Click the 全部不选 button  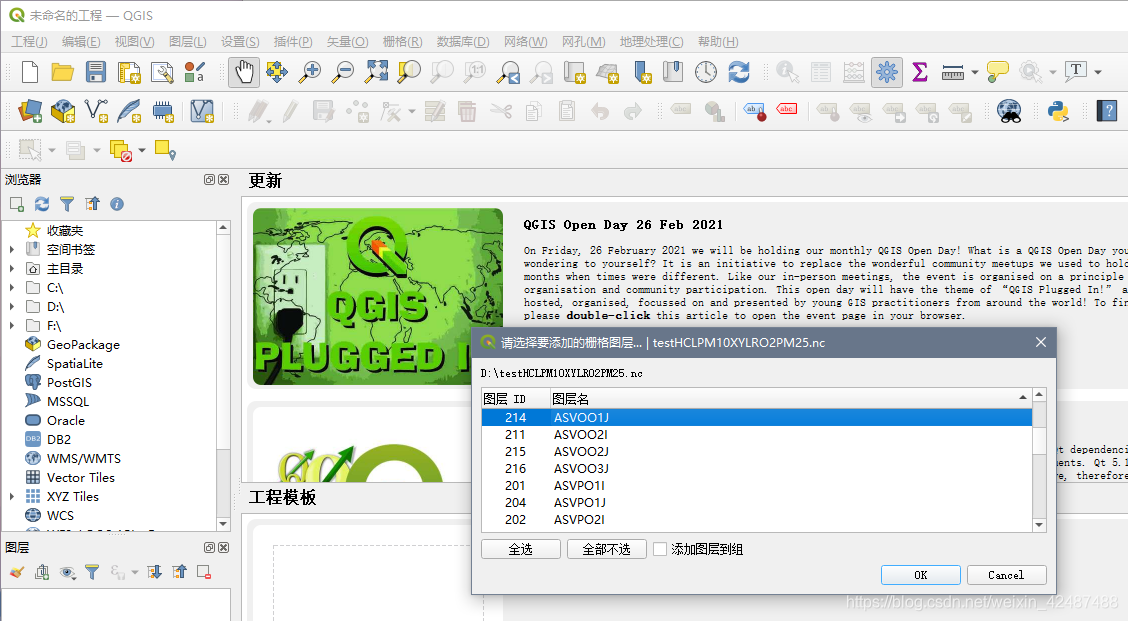click(x=606, y=549)
